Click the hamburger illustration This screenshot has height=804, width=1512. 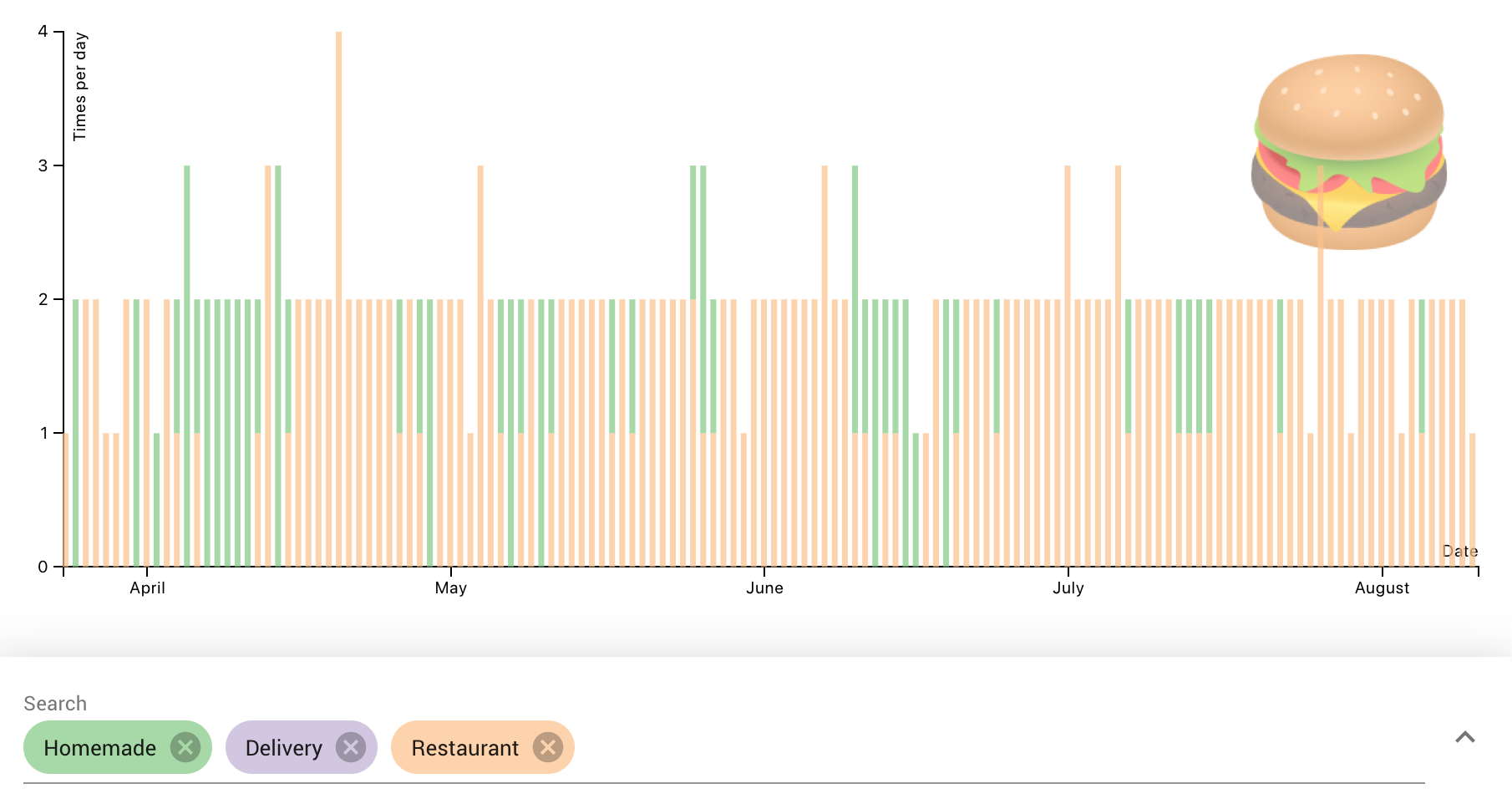(1349, 152)
